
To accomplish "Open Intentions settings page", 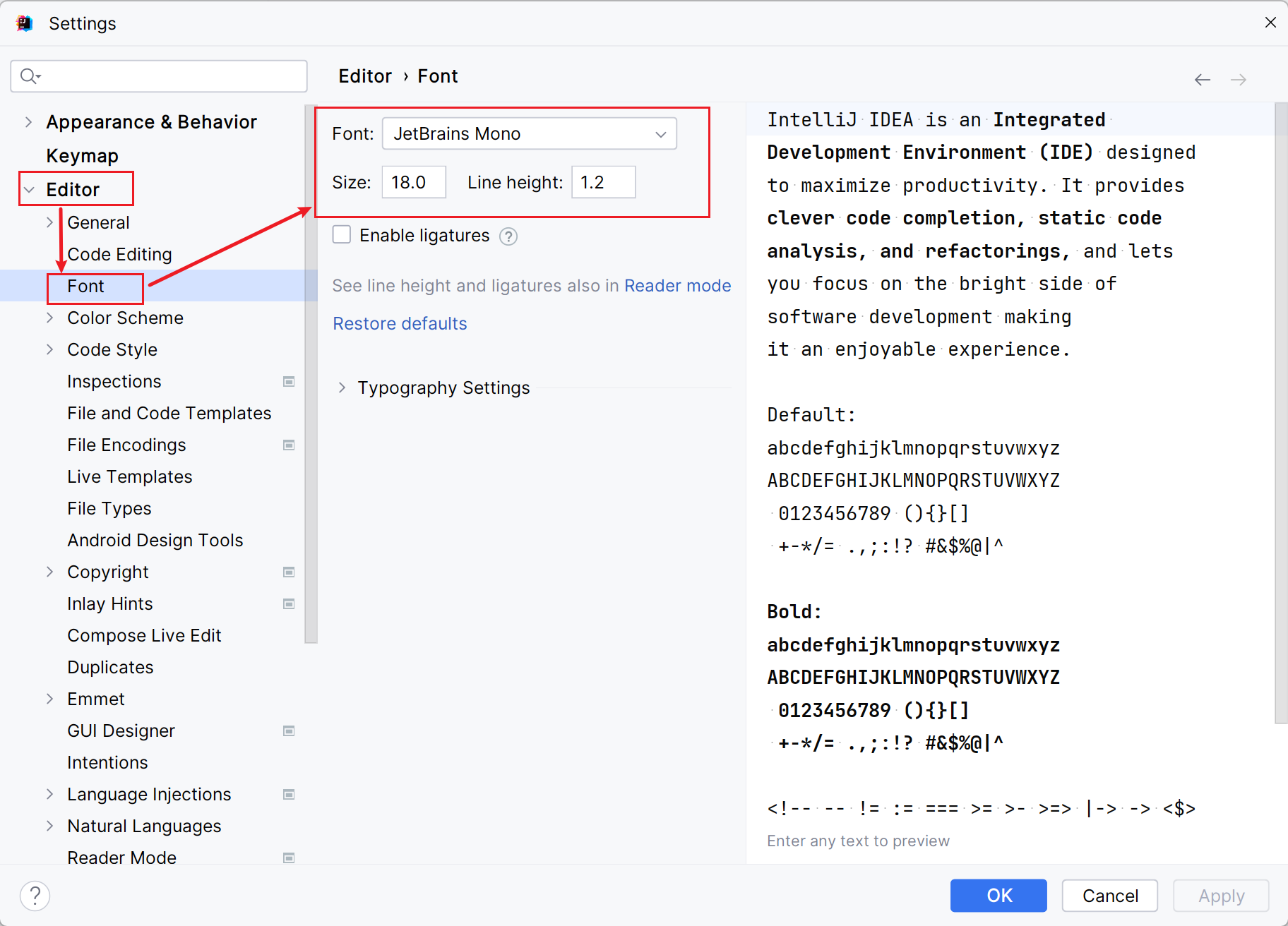I will tap(107, 762).
